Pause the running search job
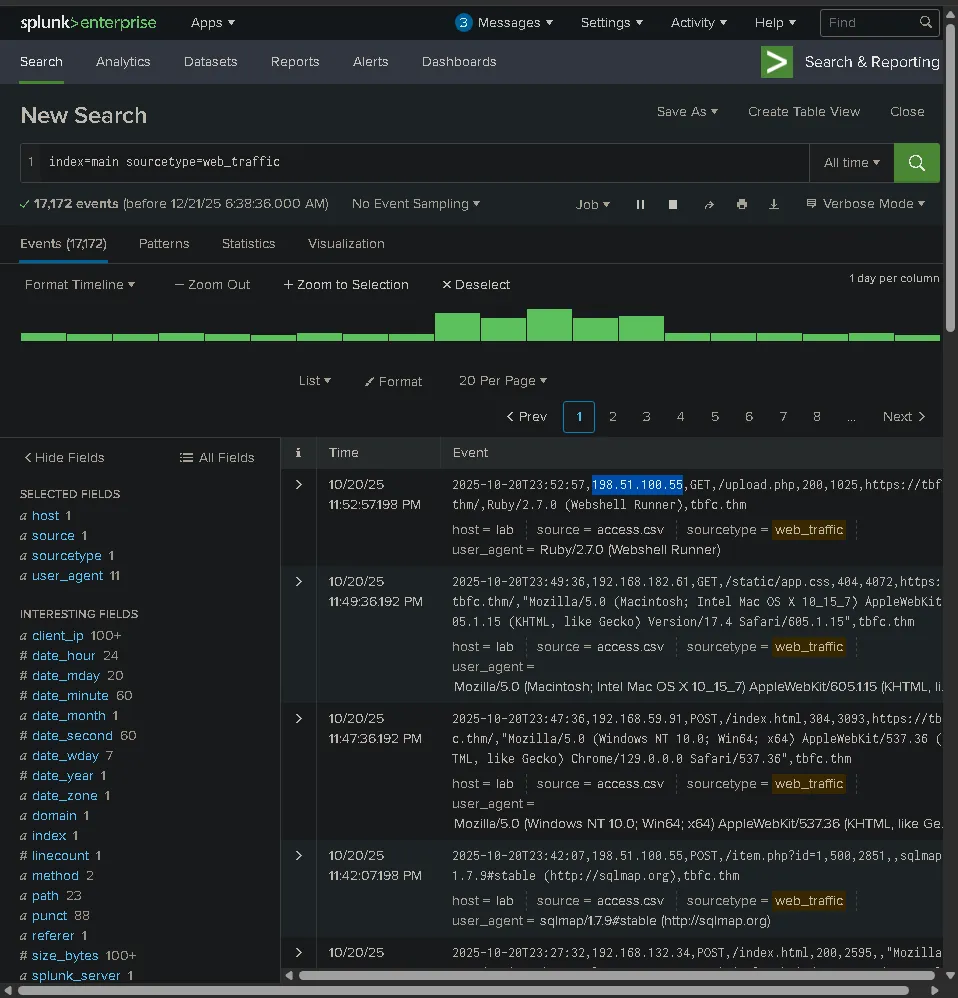The height and width of the screenshot is (998, 958). pos(640,204)
